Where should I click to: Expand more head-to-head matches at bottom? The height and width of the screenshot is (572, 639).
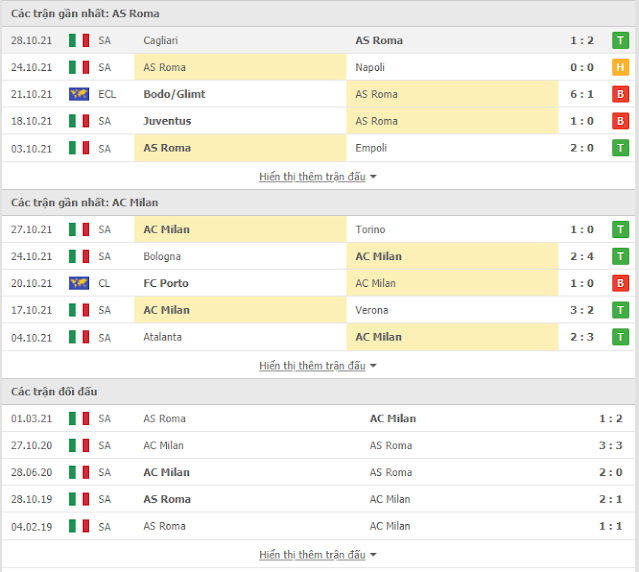tap(318, 554)
